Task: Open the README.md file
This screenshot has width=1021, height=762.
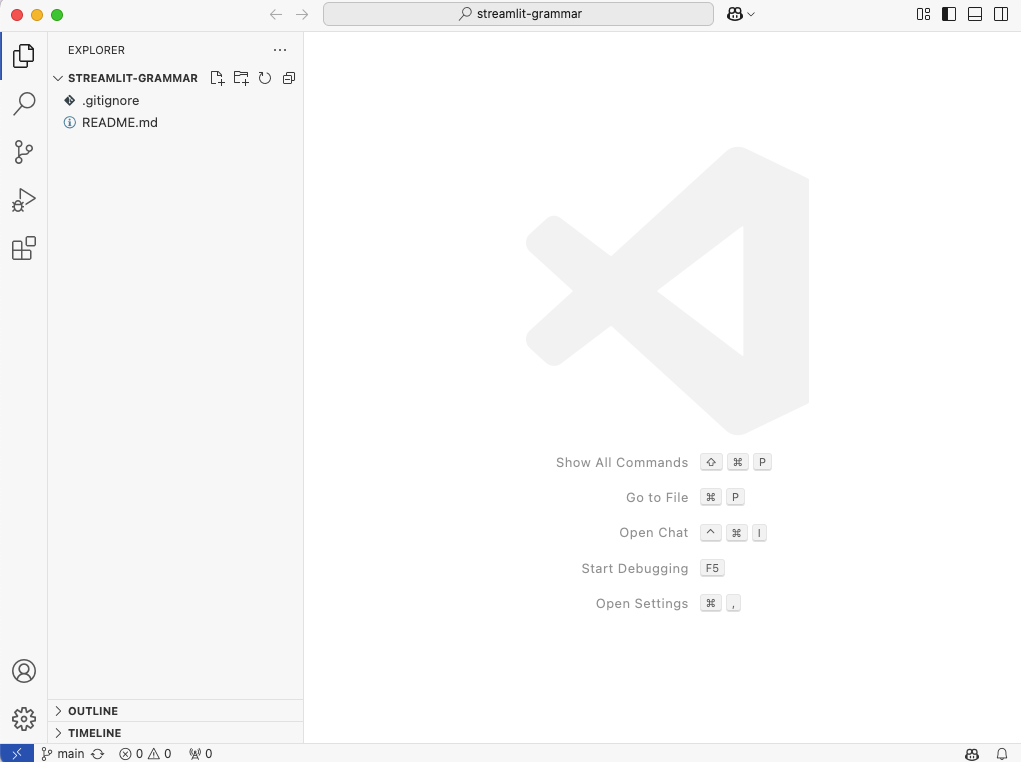Action: tap(120, 122)
